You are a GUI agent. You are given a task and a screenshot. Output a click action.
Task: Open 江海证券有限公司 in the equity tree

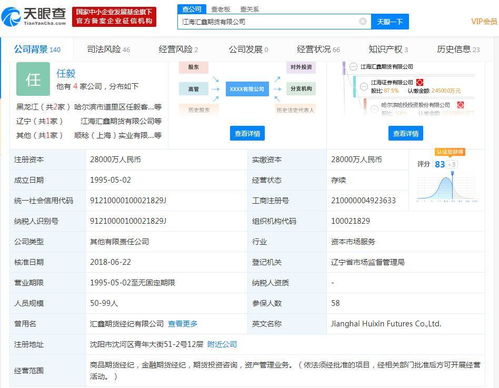click(x=392, y=82)
